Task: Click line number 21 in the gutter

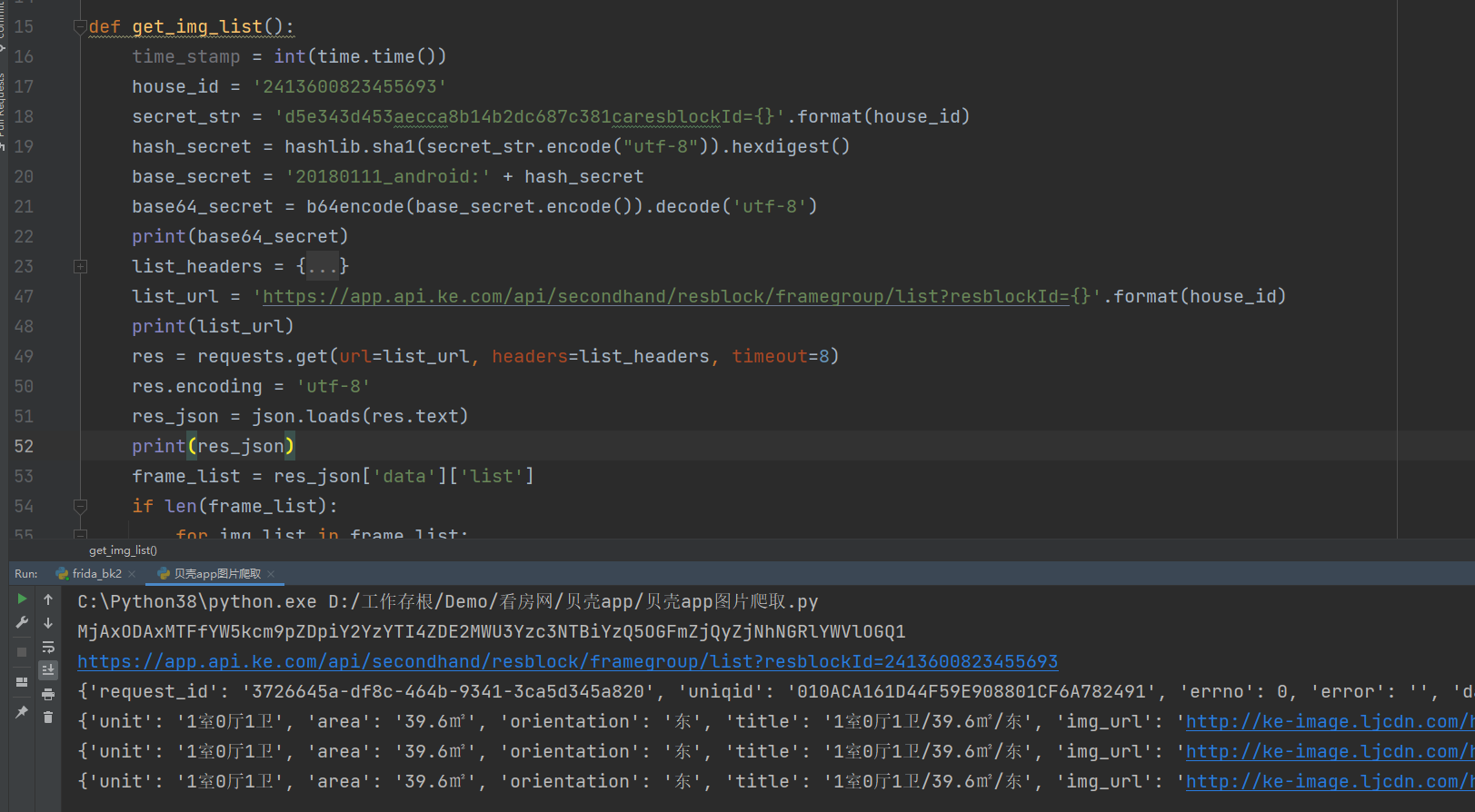Action: tap(24, 206)
